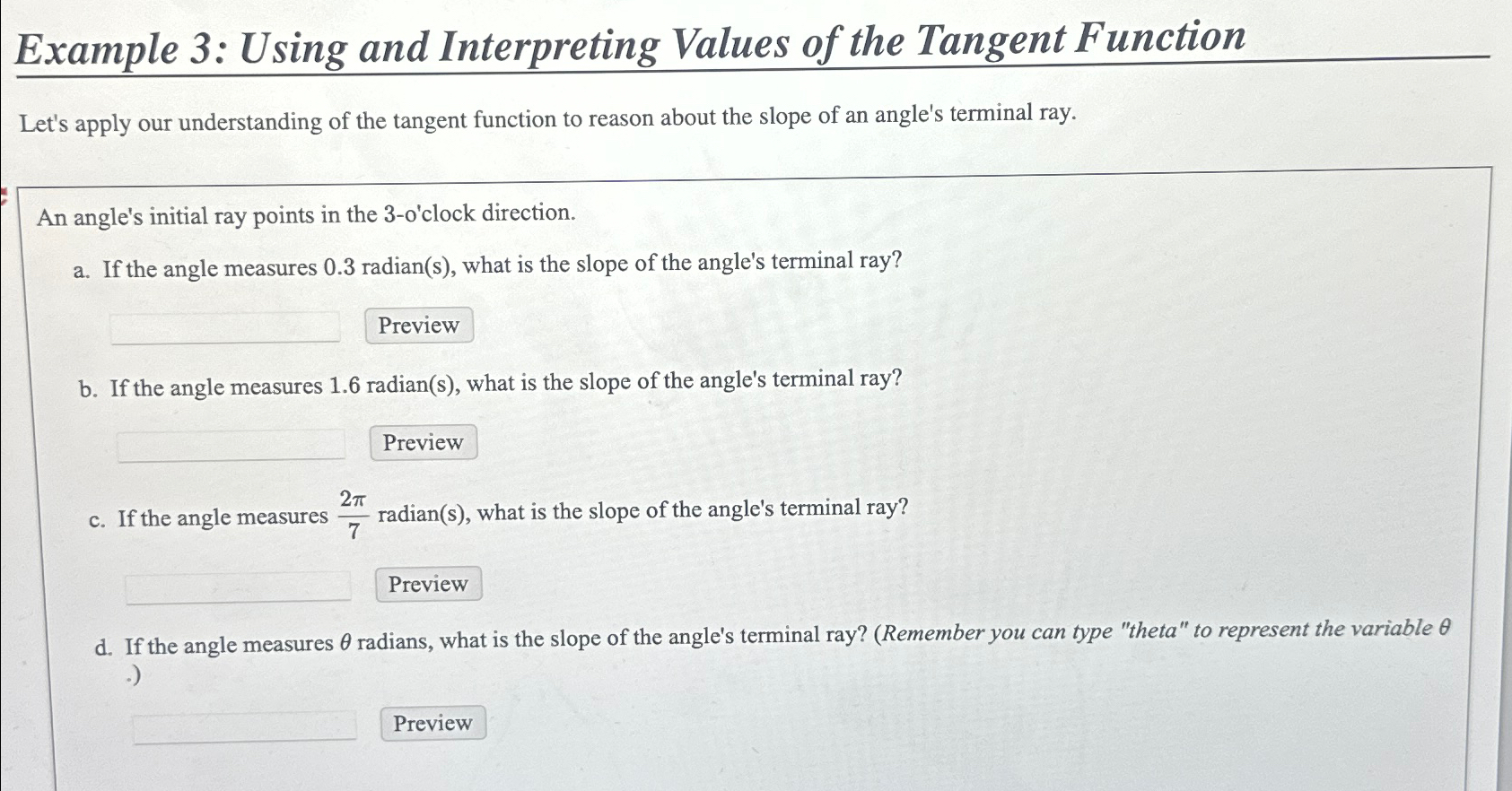Viewport: 1512px width, 791px height.
Task: Select the question text for part a
Action: click(x=489, y=264)
